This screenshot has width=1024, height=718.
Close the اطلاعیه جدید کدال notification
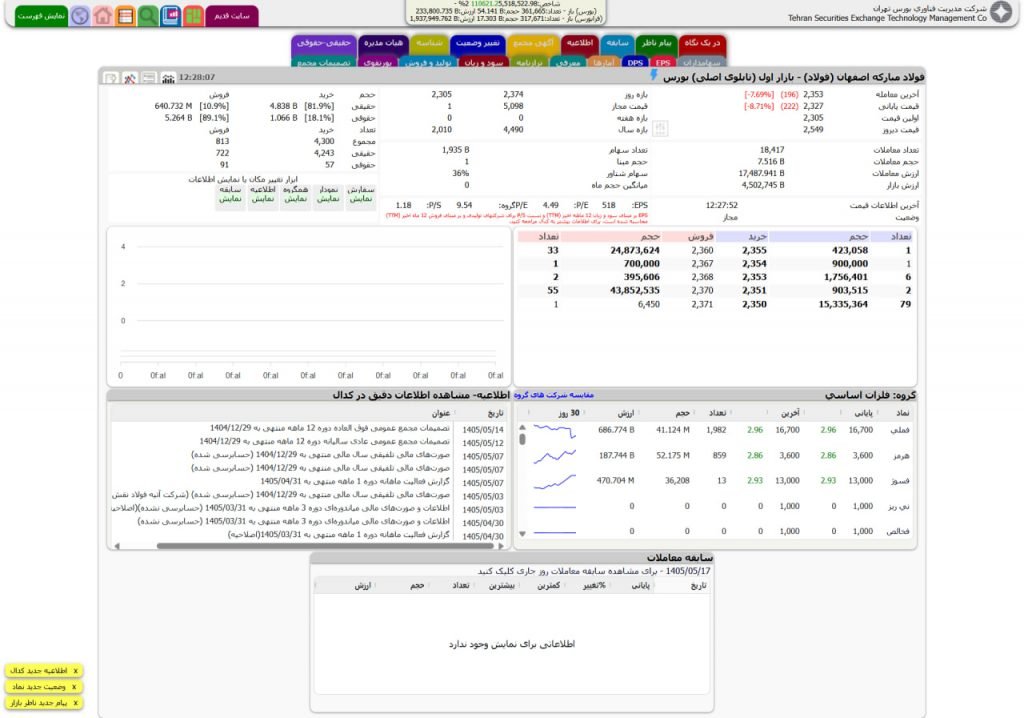point(76,671)
